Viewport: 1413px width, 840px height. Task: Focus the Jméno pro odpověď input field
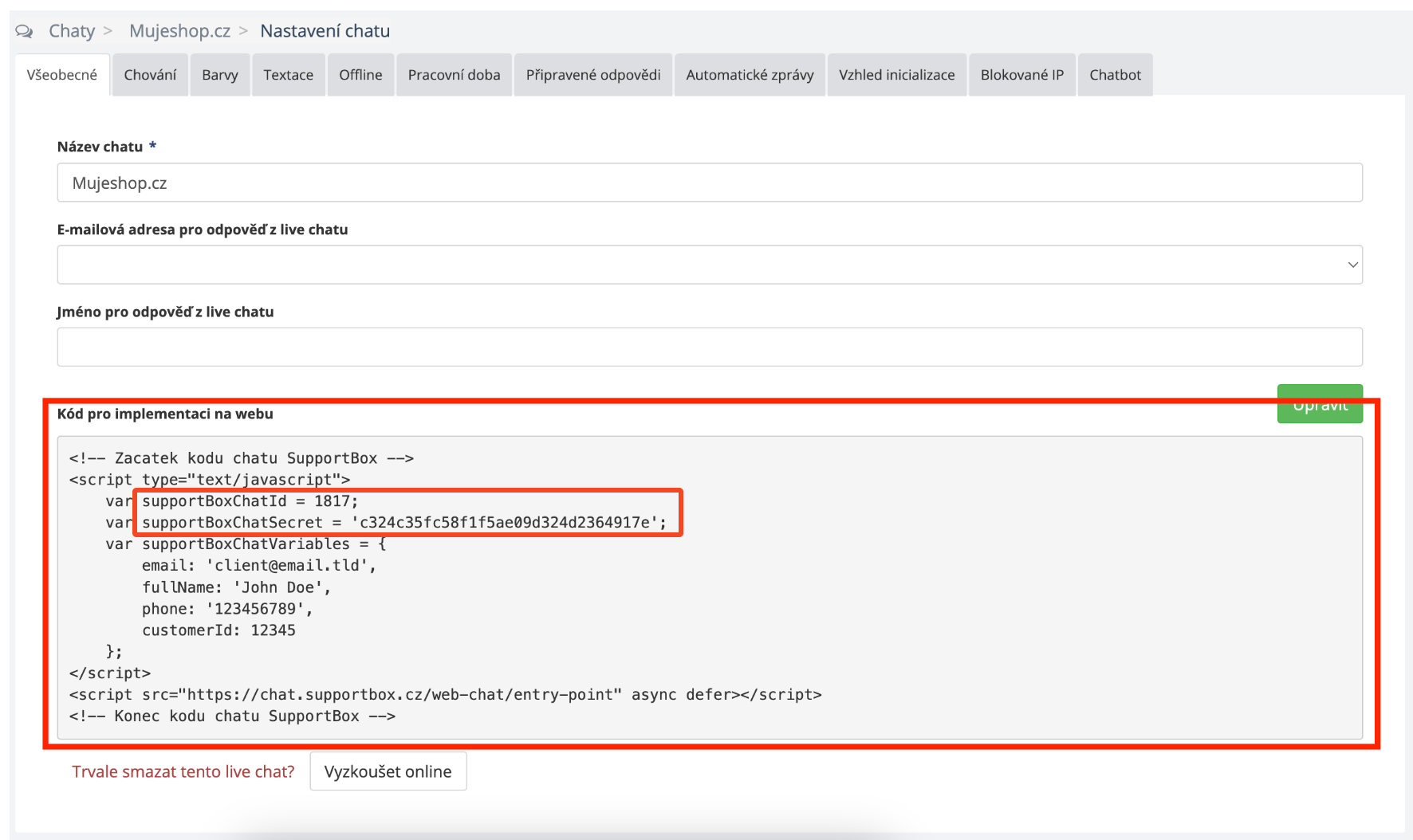(710, 347)
